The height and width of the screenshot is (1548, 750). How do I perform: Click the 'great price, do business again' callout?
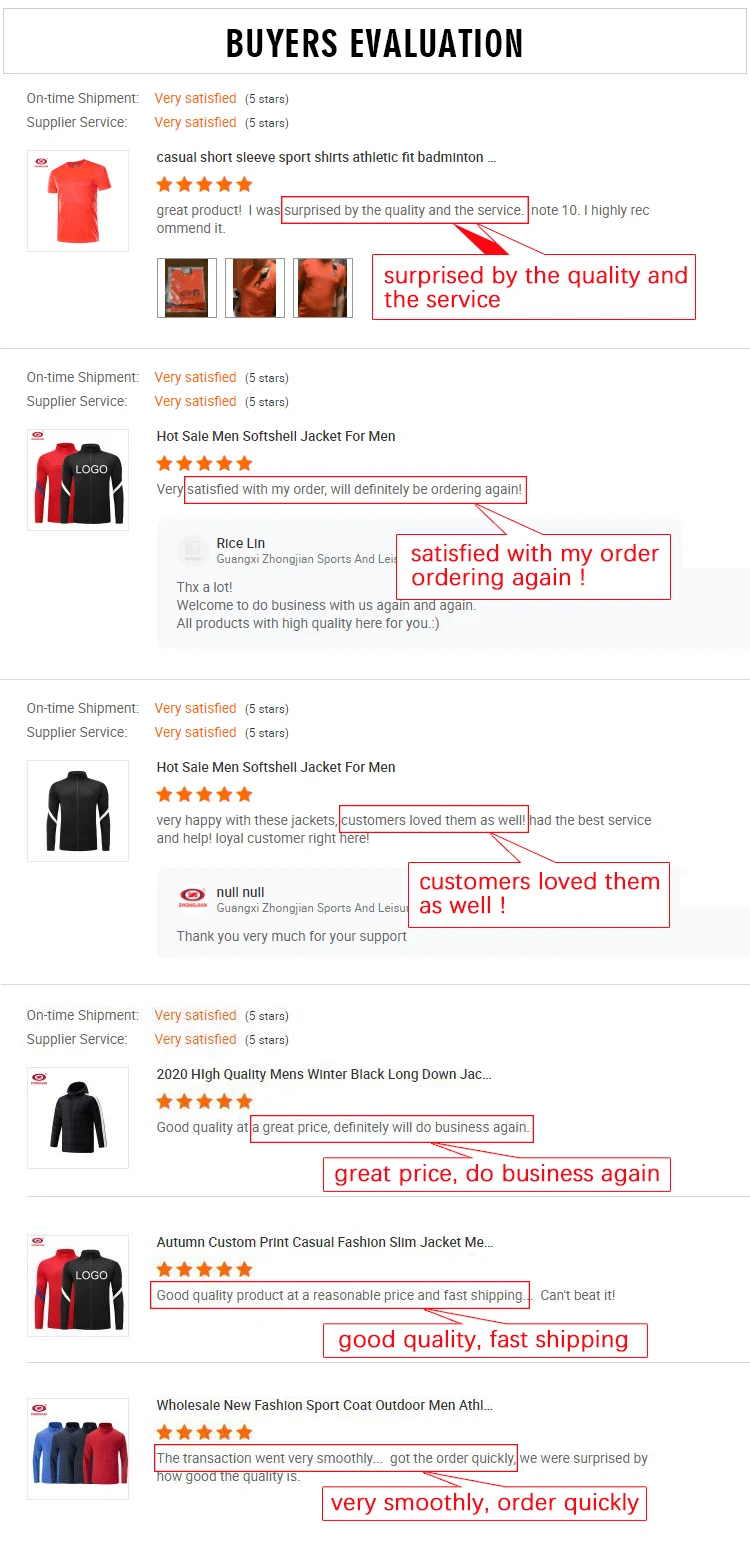pyautogui.click(x=497, y=1174)
